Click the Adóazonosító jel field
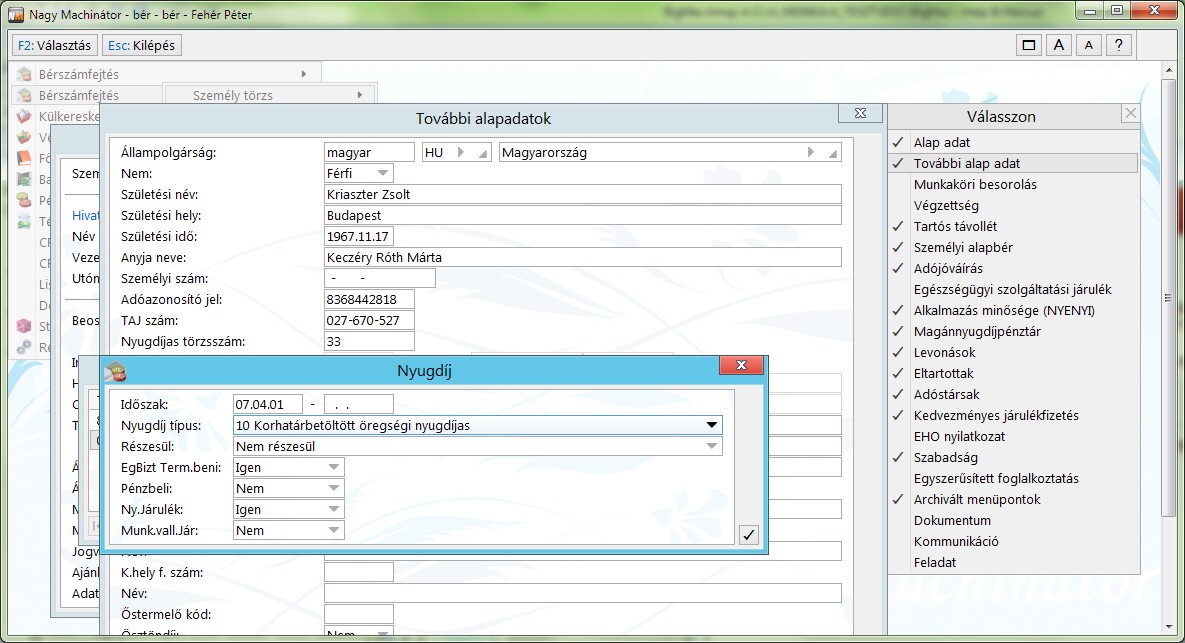The image size is (1185, 643). click(x=369, y=299)
